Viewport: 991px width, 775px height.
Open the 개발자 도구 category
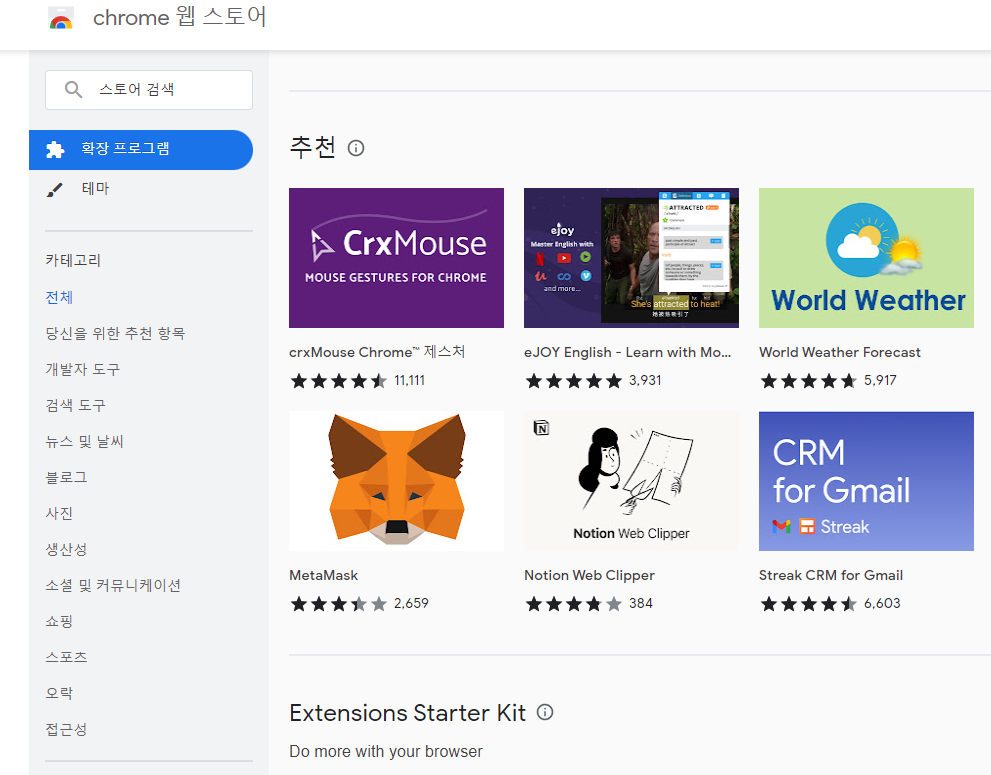click(x=83, y=369)
